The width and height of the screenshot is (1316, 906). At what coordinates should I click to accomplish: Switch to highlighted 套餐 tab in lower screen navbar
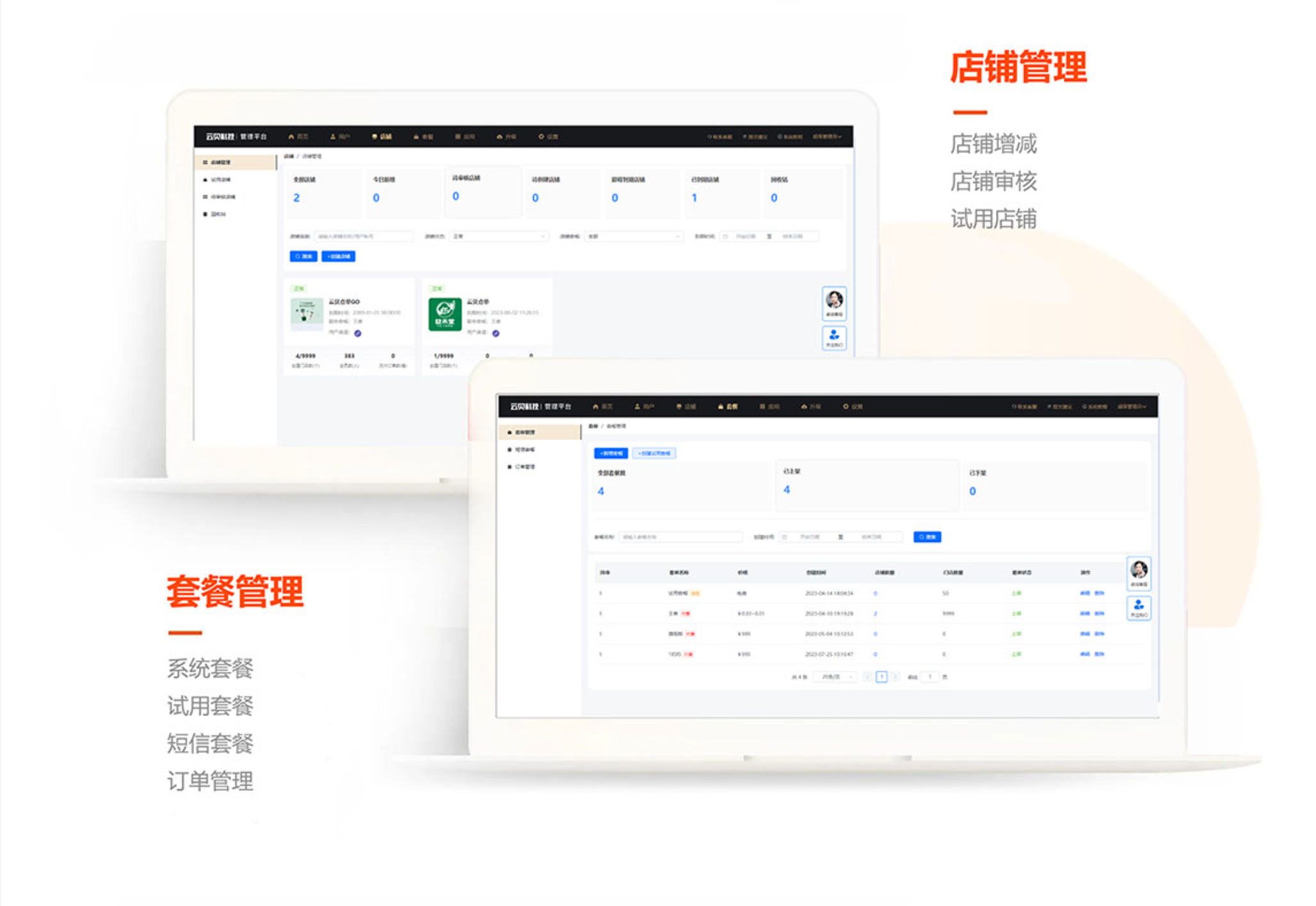pos(728,406)
